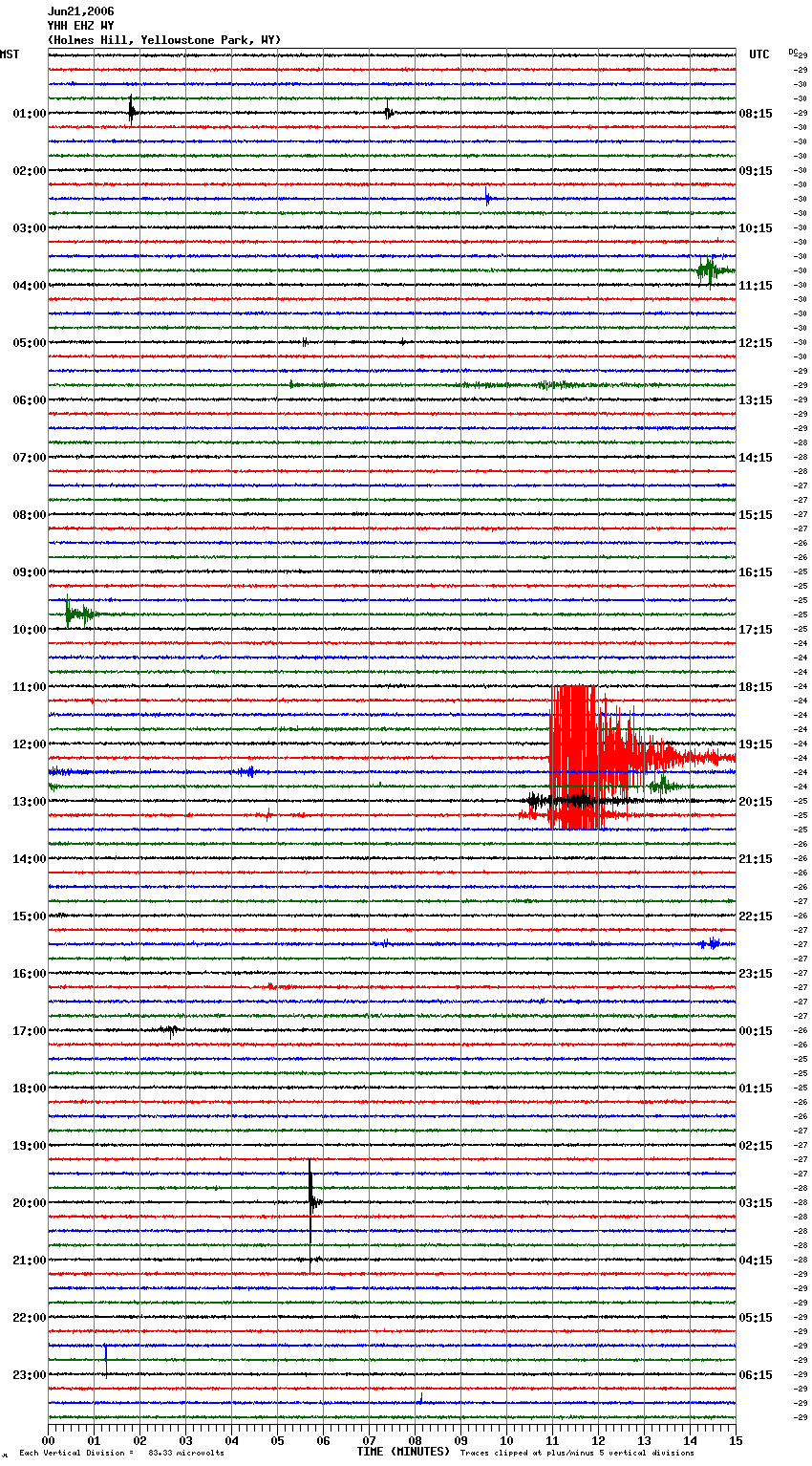Click the 08:15 UTC row label
The height and width of the screenshot is (1466, 812).
(x=756, y=114)
